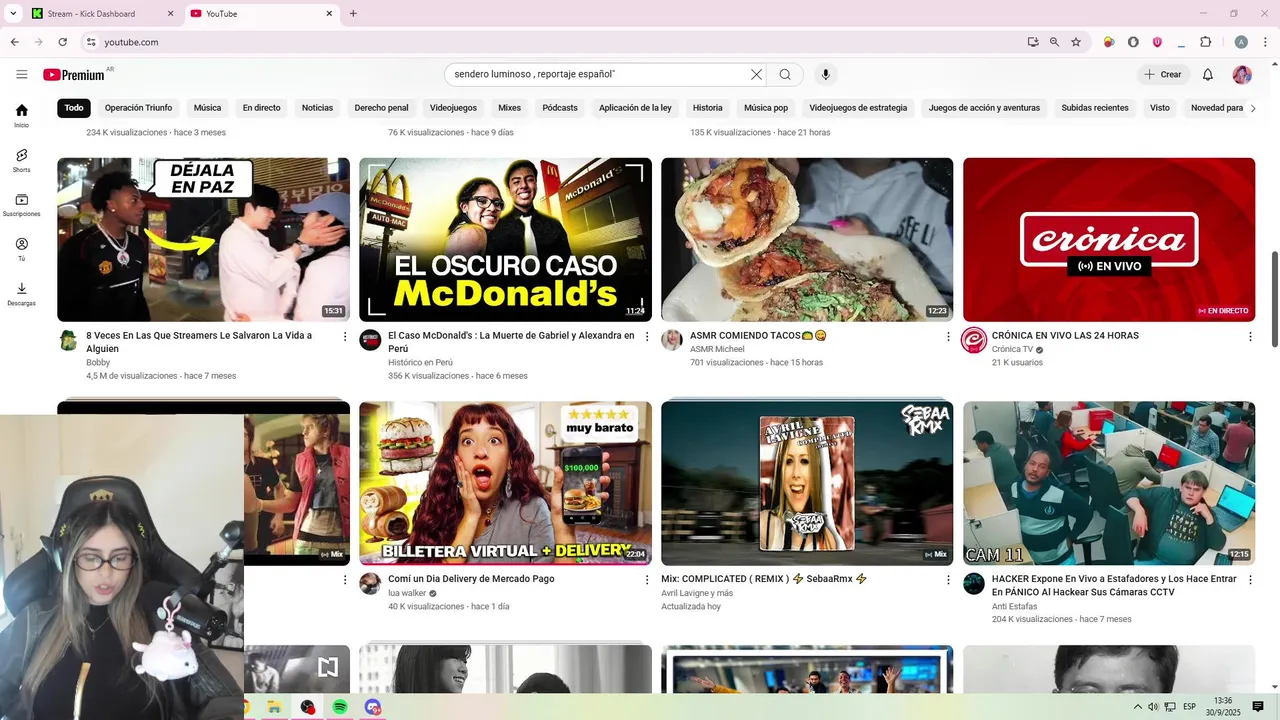Go to the YouTube Premium home logo

[x=74, y=75]
